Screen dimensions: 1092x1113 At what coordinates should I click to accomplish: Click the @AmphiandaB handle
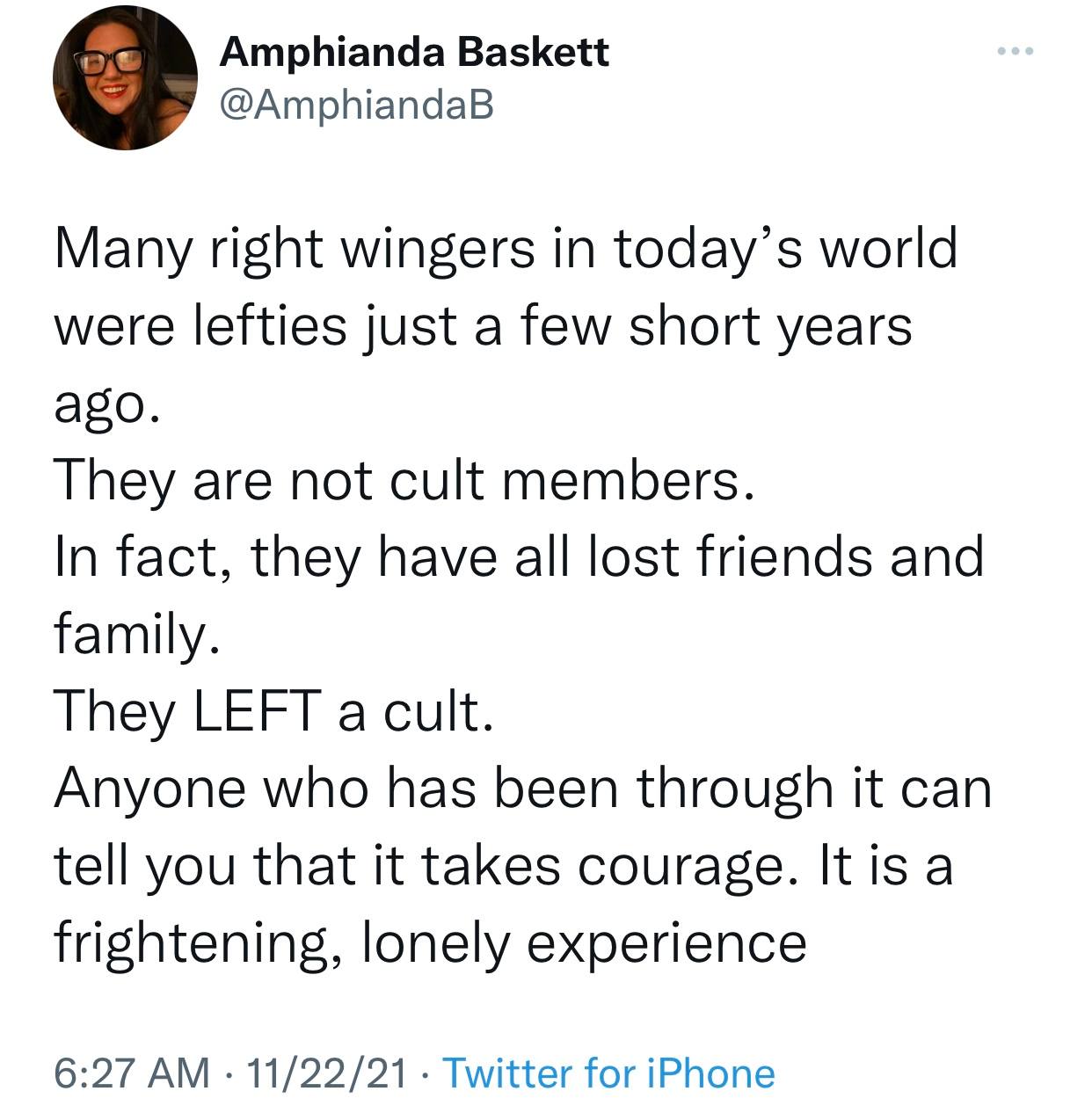(357, 105)
